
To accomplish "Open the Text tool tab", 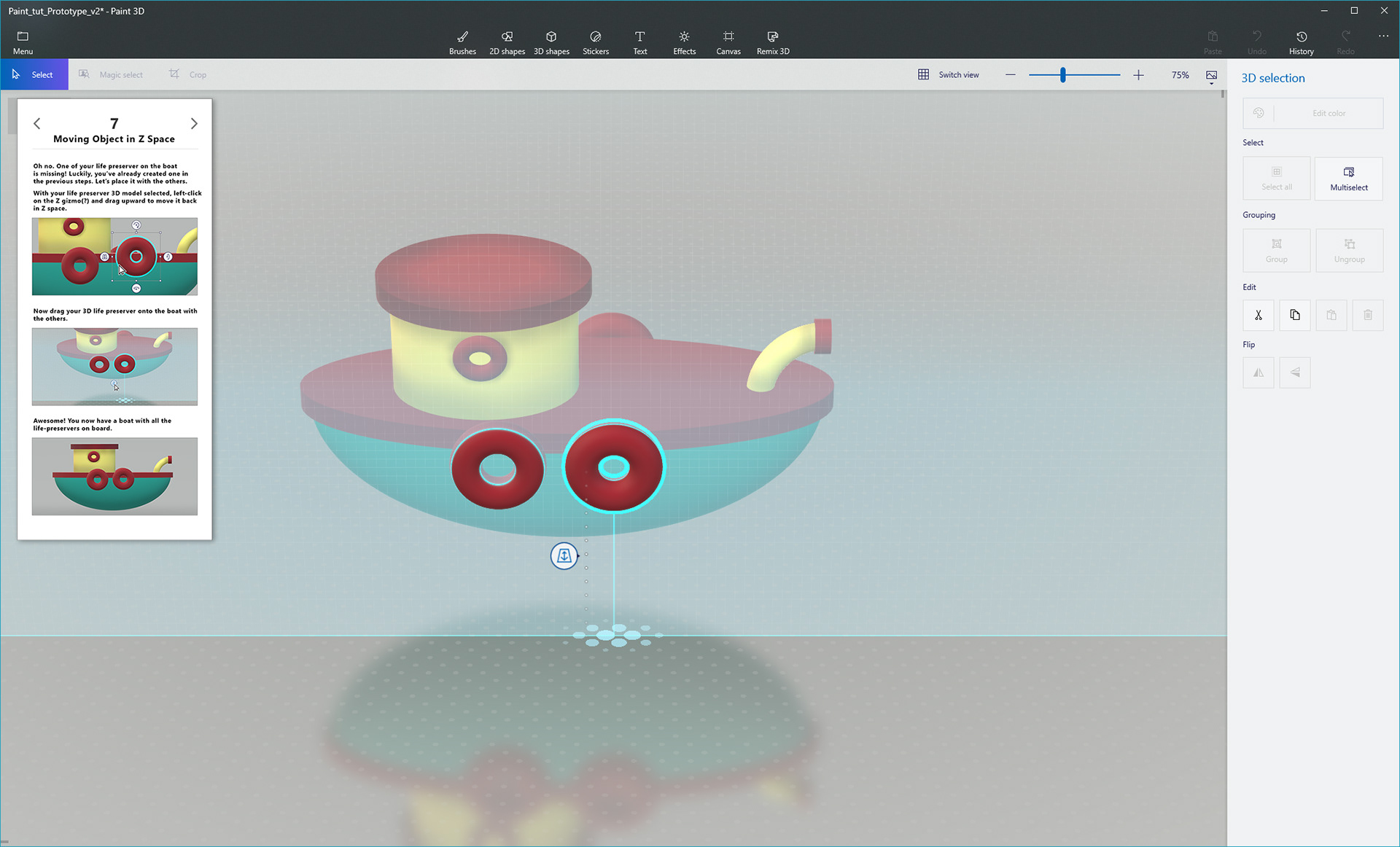I will point(639,42).
